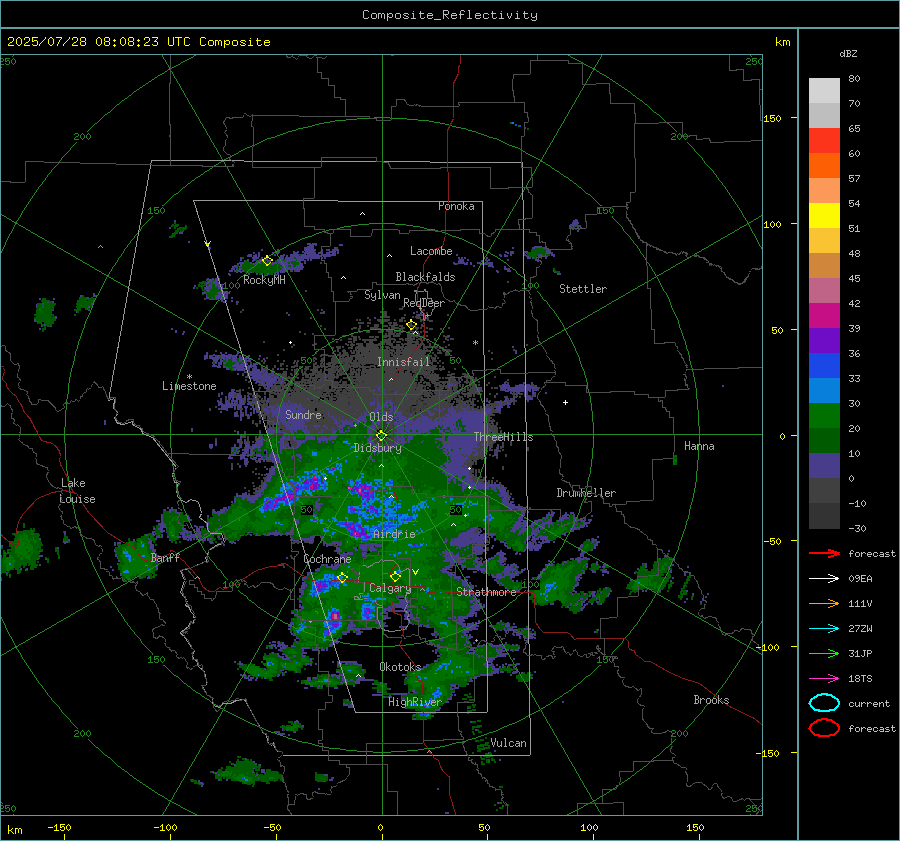Choose the green 31JP arrow legend icon

(x=824, y=653)
